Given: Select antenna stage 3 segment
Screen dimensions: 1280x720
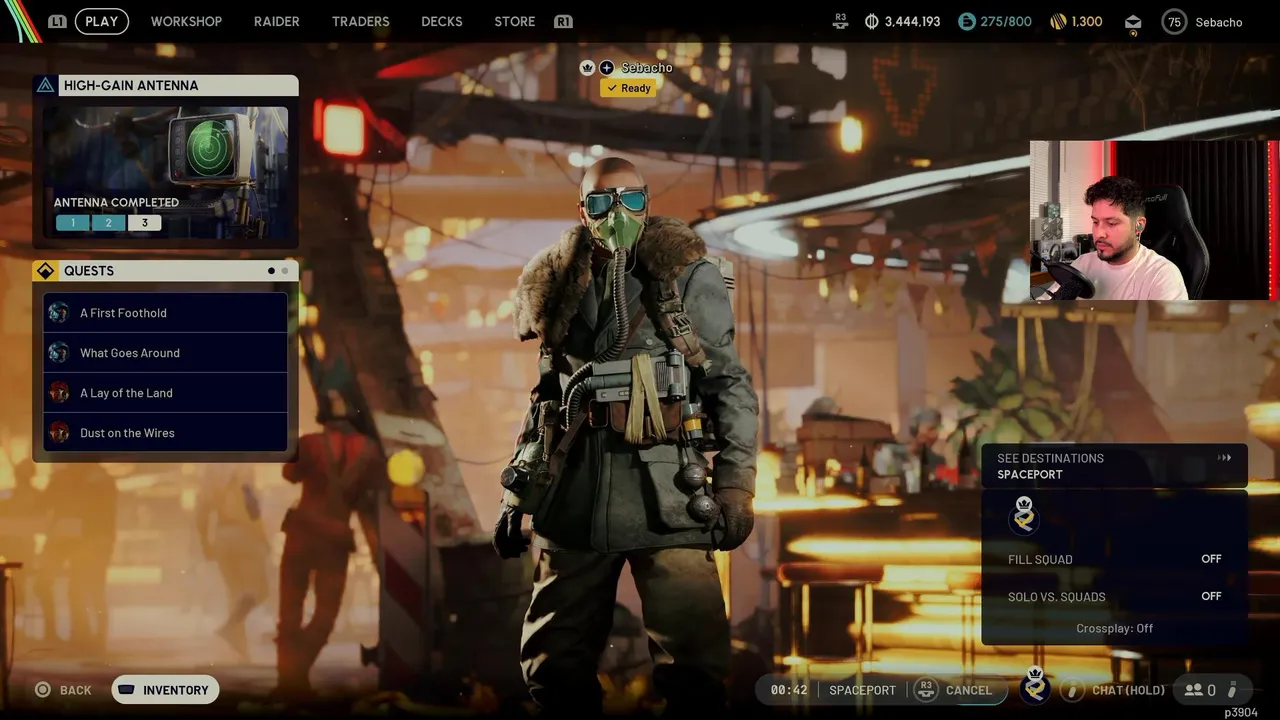Looking at the screenshot, I should point(144,223).
